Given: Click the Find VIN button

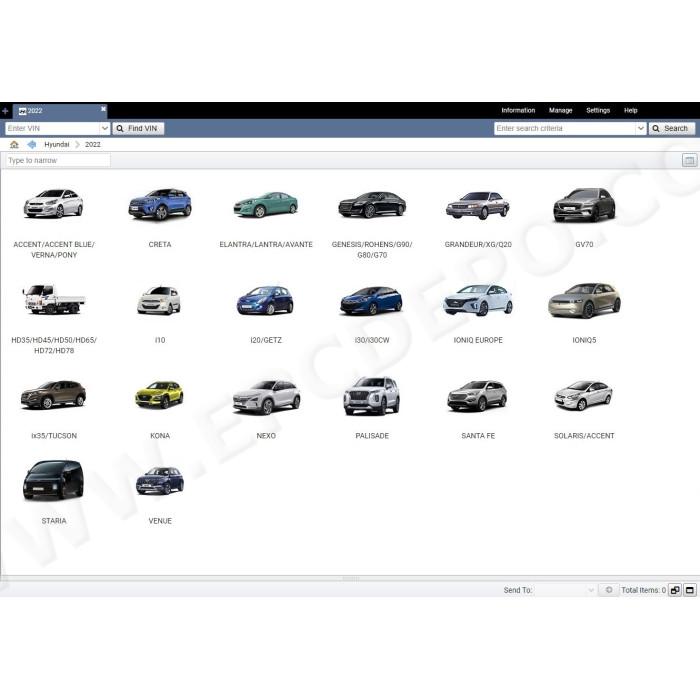Looking at the screenshot, I should tap(138, 129).
